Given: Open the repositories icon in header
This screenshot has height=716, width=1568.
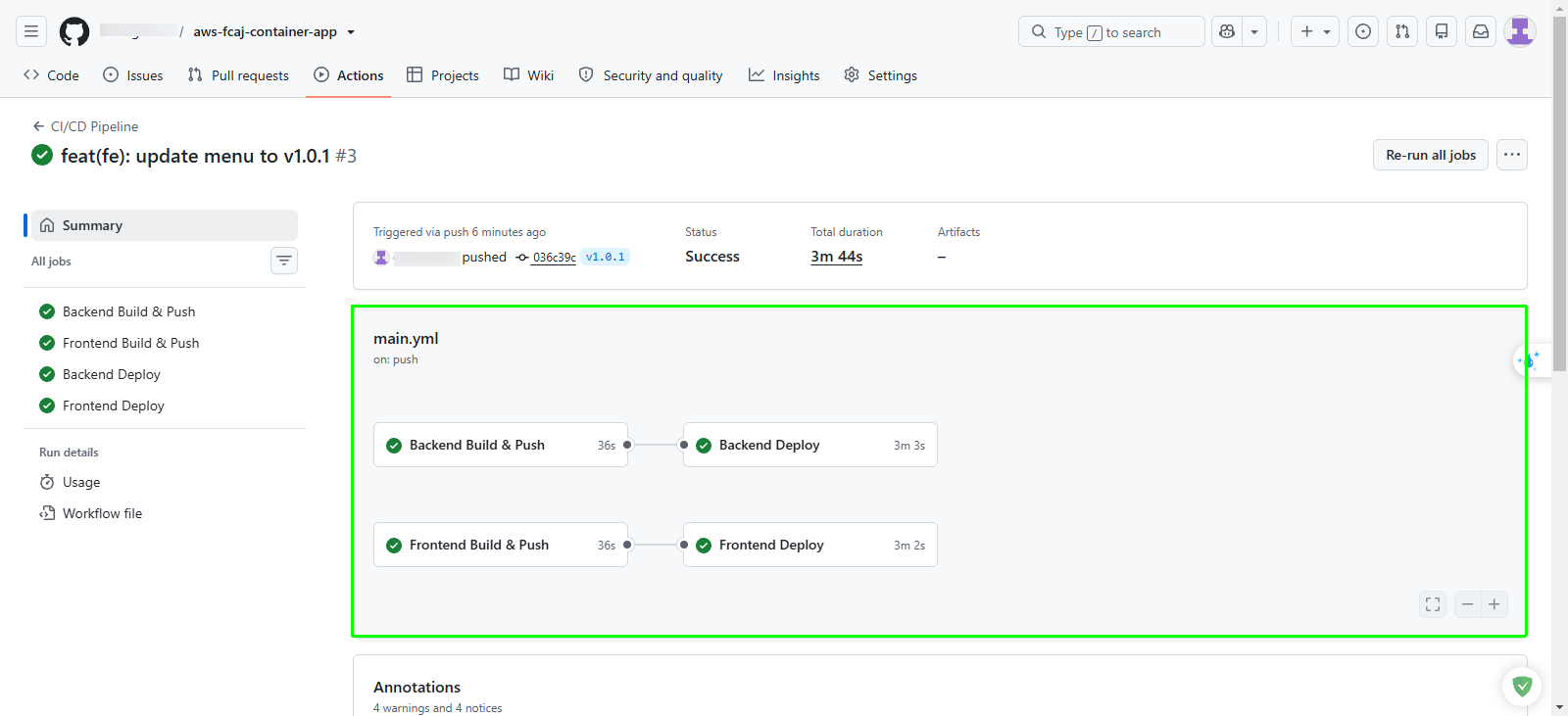Looking at the screenshot, I should click(1442, 31).
